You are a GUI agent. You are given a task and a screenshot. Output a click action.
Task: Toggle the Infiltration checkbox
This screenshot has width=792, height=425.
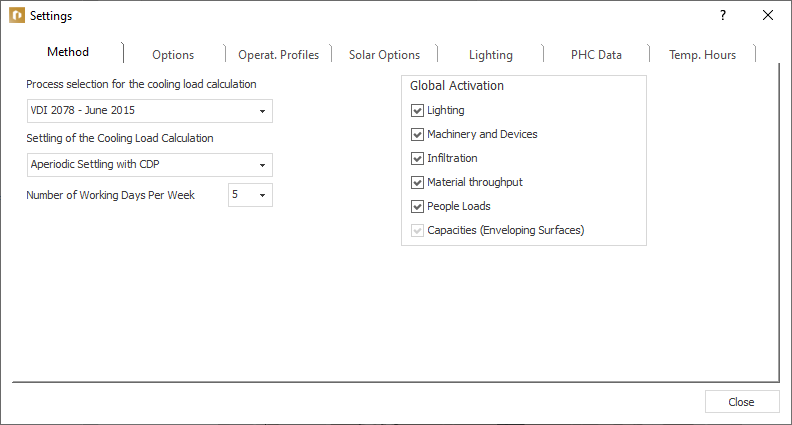[417, 158]
